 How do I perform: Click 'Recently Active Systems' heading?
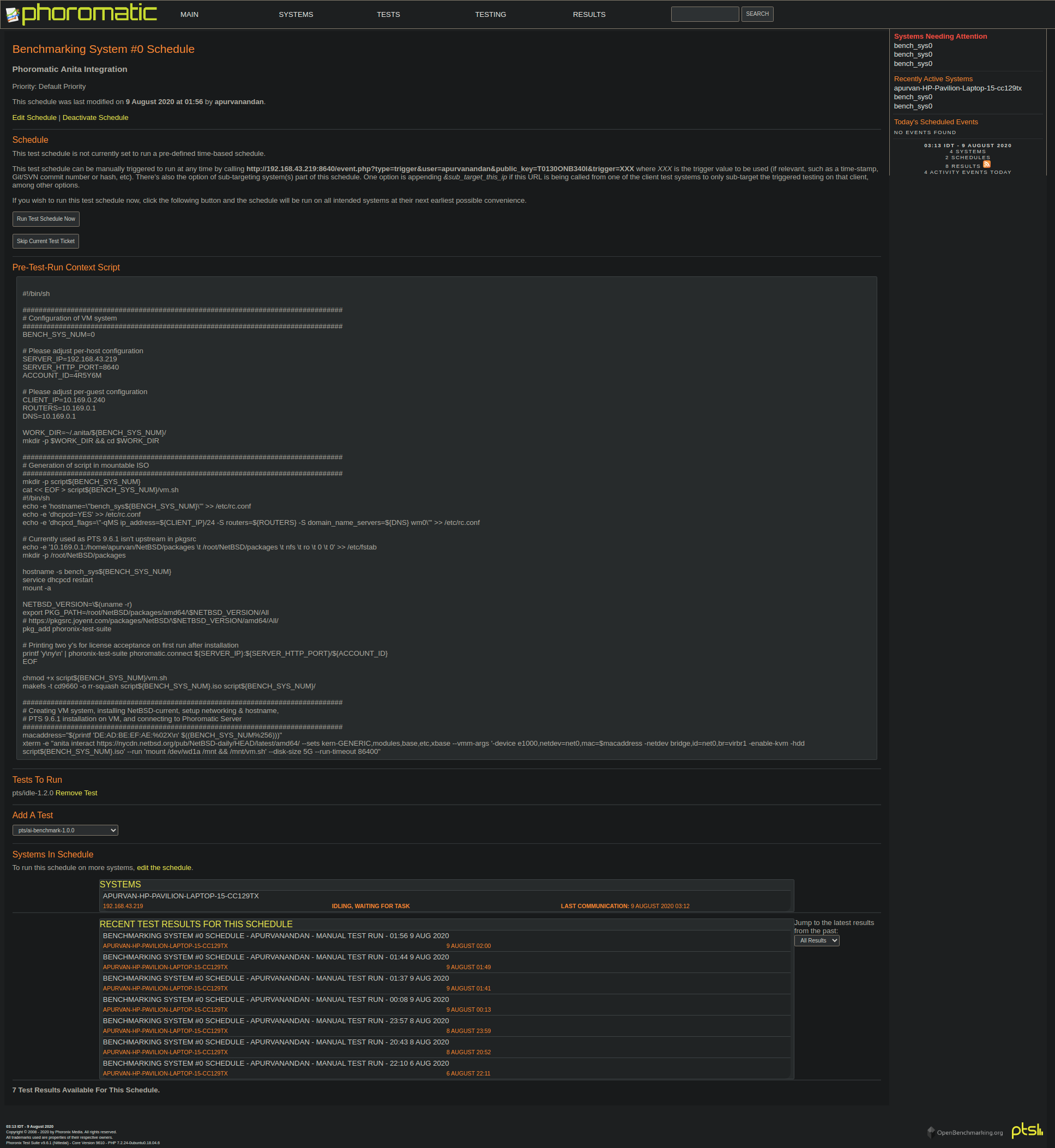click(x=933, y=79)
